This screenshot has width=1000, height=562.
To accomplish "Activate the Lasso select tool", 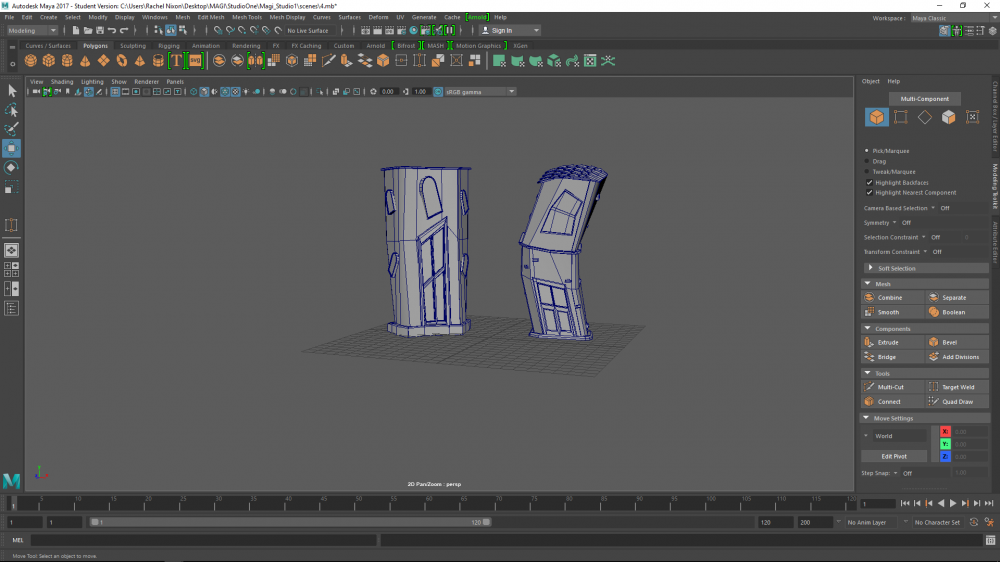I will pos(11,110).
